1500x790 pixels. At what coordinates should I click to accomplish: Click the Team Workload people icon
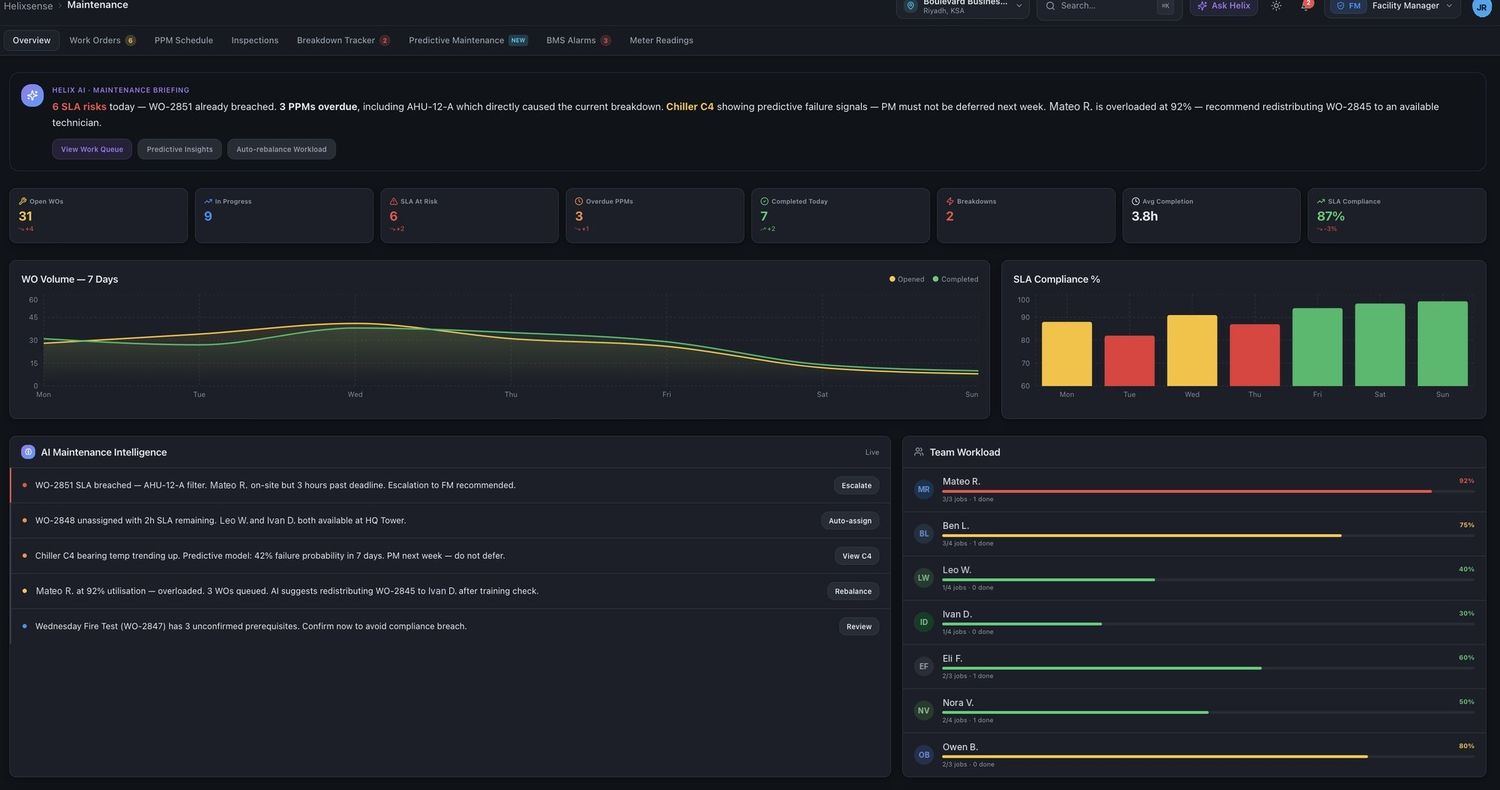pyautogui.click(x=919, y=452)
